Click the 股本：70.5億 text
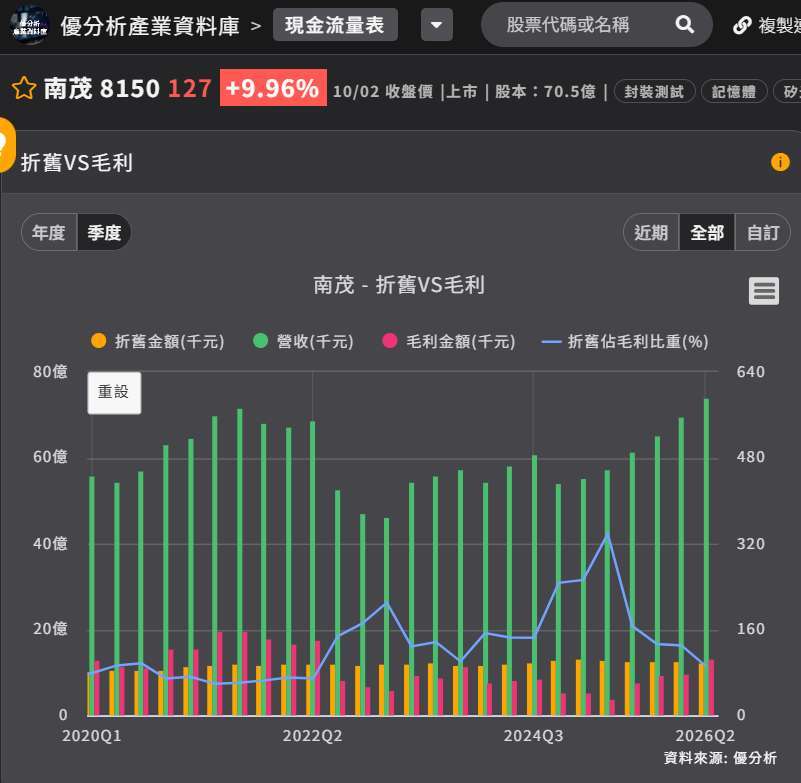This screenshot has height=783, width=801. point(546,91)
